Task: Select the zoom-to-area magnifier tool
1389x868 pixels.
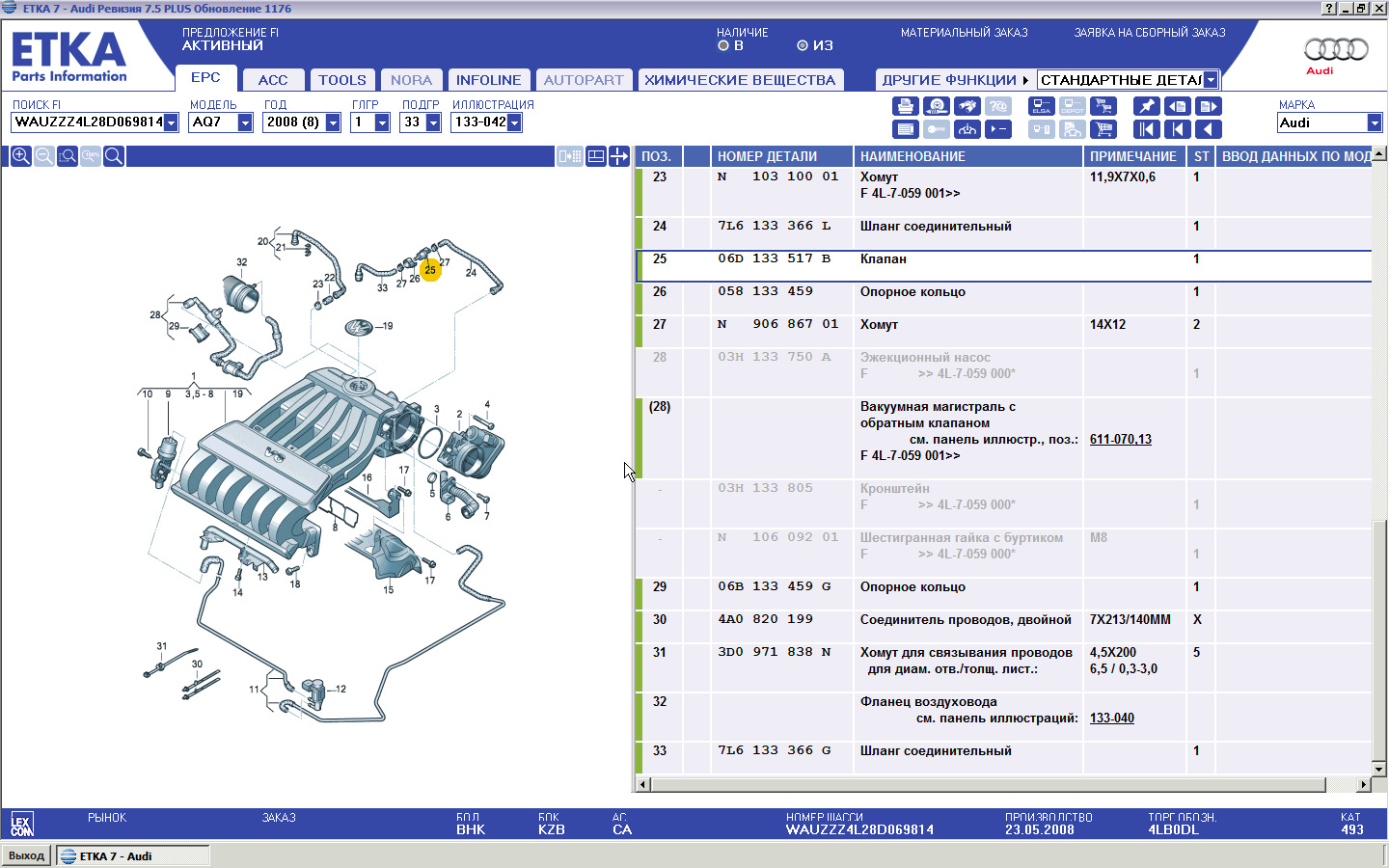Action: click(67, 156)
